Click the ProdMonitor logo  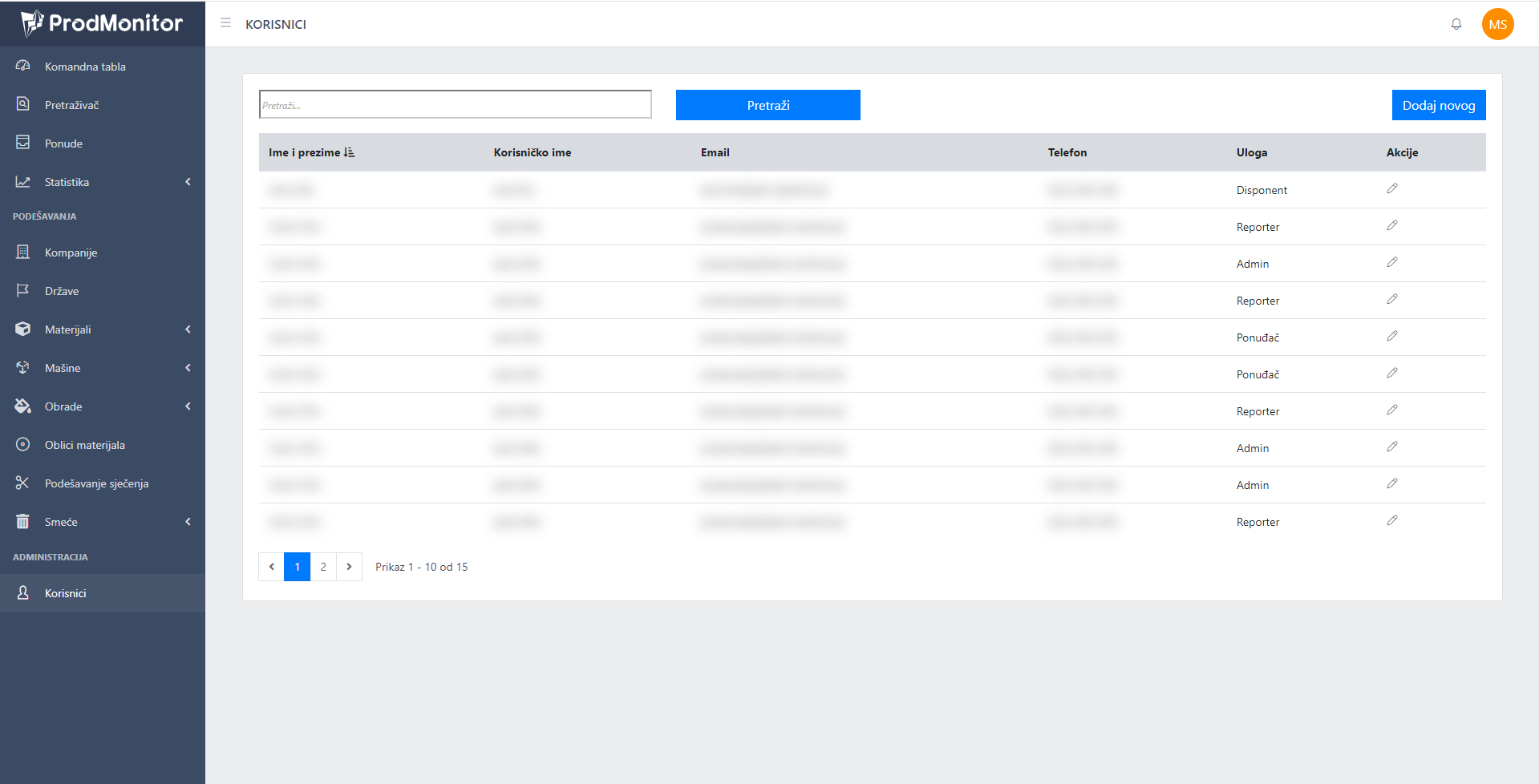pyautogui.click(x=102, y=23)
